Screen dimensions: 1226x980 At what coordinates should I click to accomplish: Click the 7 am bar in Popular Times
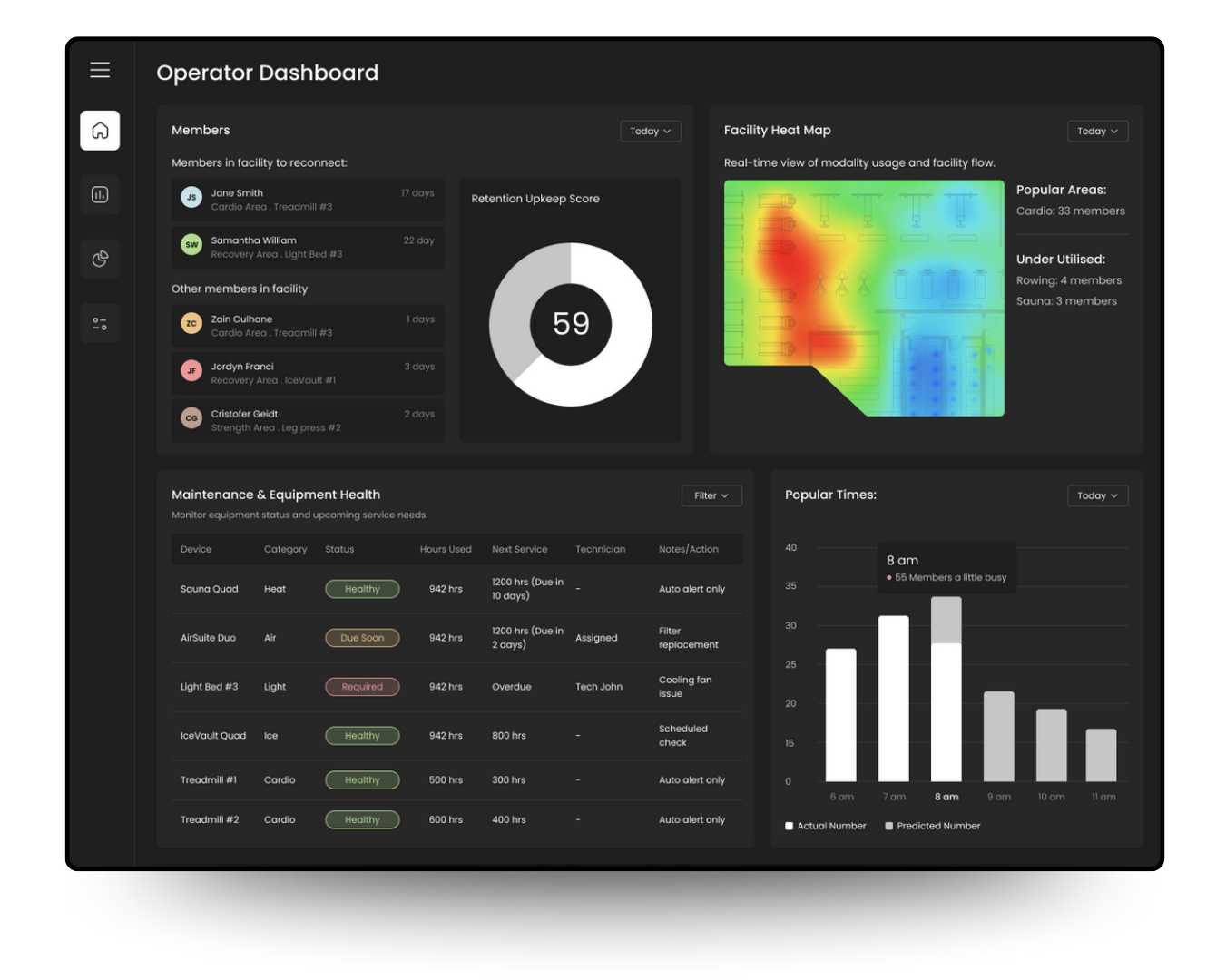click(894, 699)
